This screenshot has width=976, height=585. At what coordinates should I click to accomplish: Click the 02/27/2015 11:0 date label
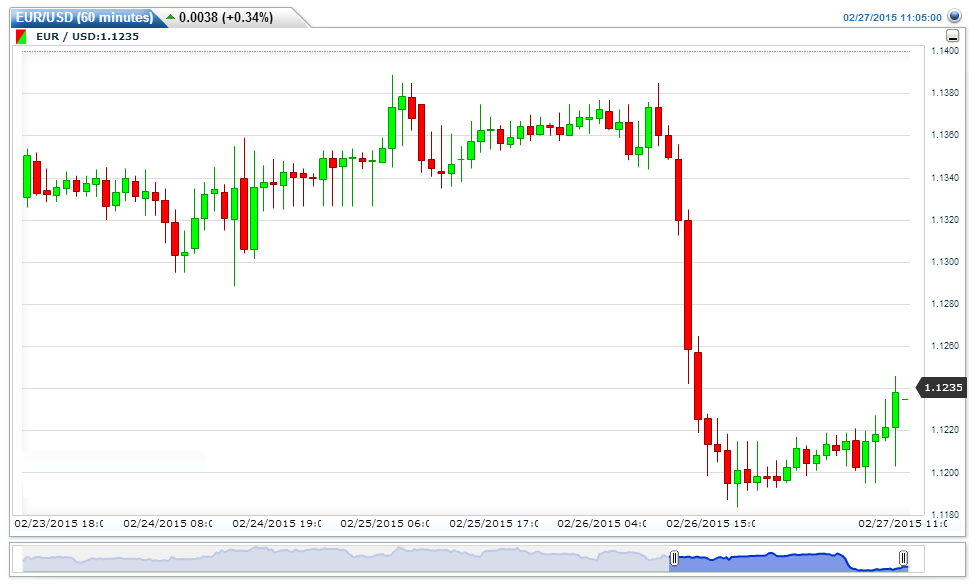click(x=903, y=523)
